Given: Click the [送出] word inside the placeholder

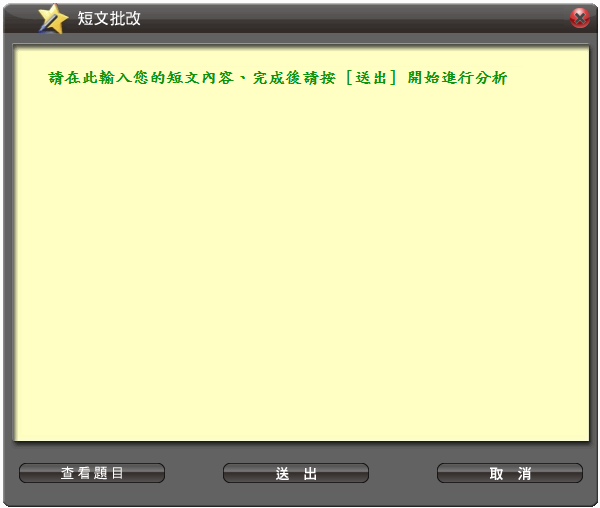Looking at the screenshot, I should coord(371,78).
